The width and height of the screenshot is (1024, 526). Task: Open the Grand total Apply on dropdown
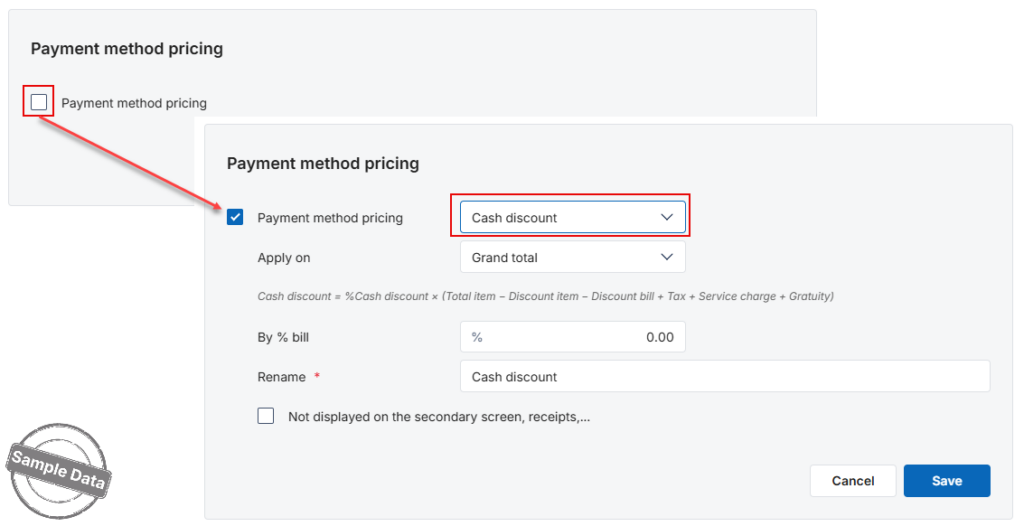click(573, 257)
